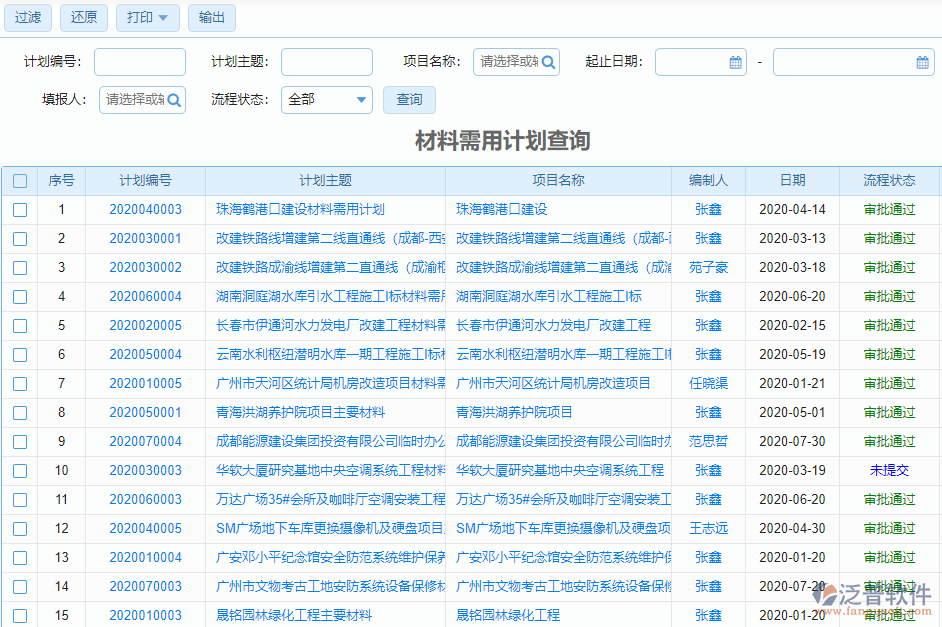
Task: Check the checkbox for 珠海鹤港口建设 row
Action: point(21,209)
